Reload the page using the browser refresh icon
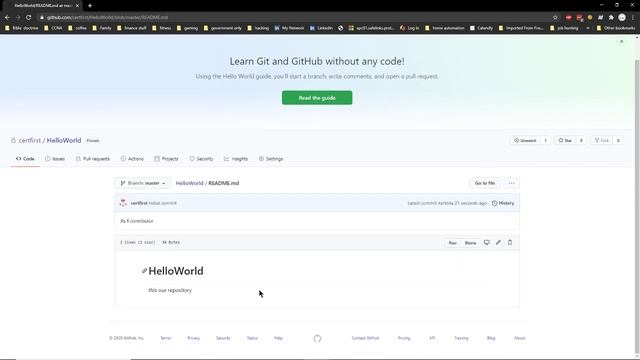Screen dimensions: 640x360 tap(29, 18)
